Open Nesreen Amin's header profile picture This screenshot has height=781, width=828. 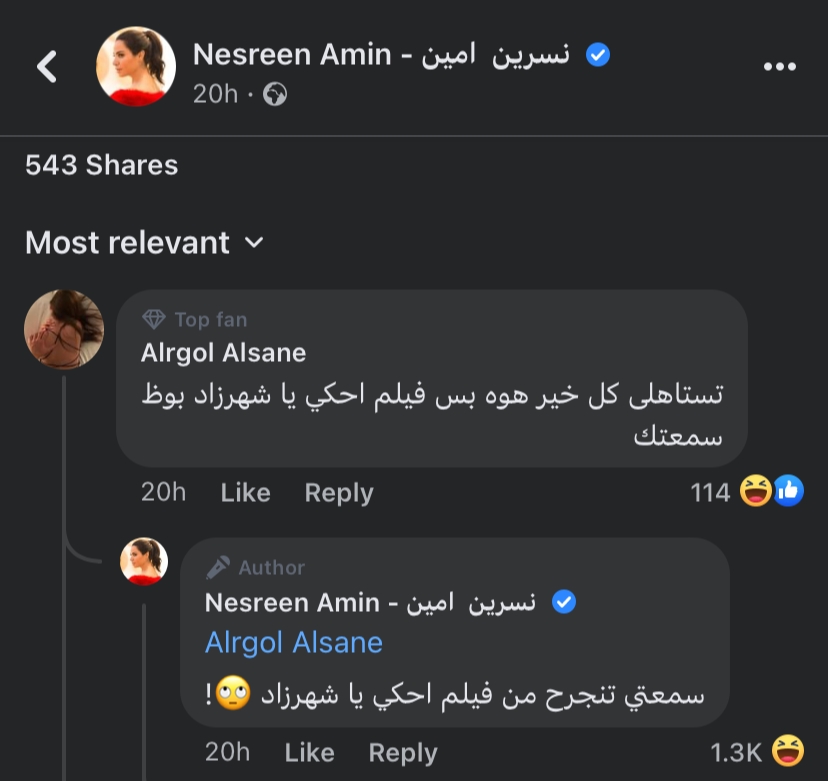coord(135,66)
